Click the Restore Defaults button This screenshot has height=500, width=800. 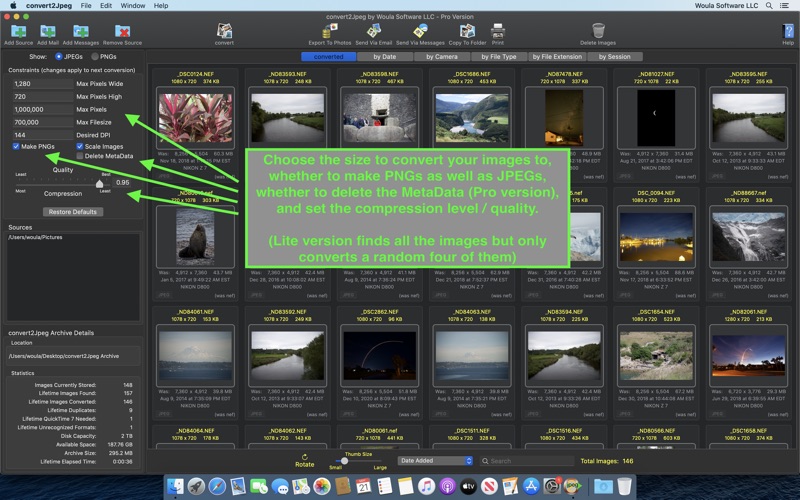point(73,212)
